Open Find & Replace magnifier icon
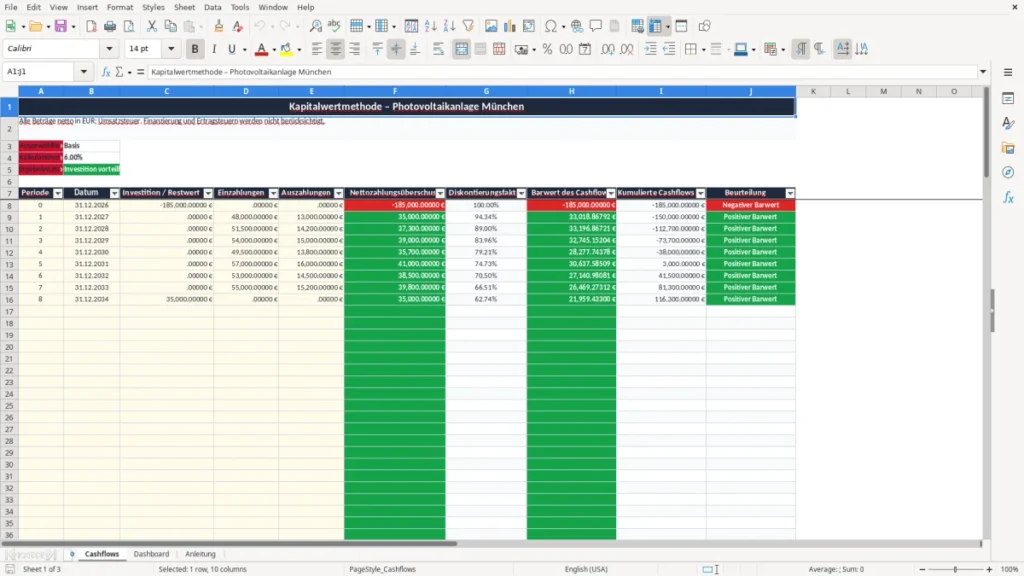The image size is (1024, 576). click(x=315, y=26)
